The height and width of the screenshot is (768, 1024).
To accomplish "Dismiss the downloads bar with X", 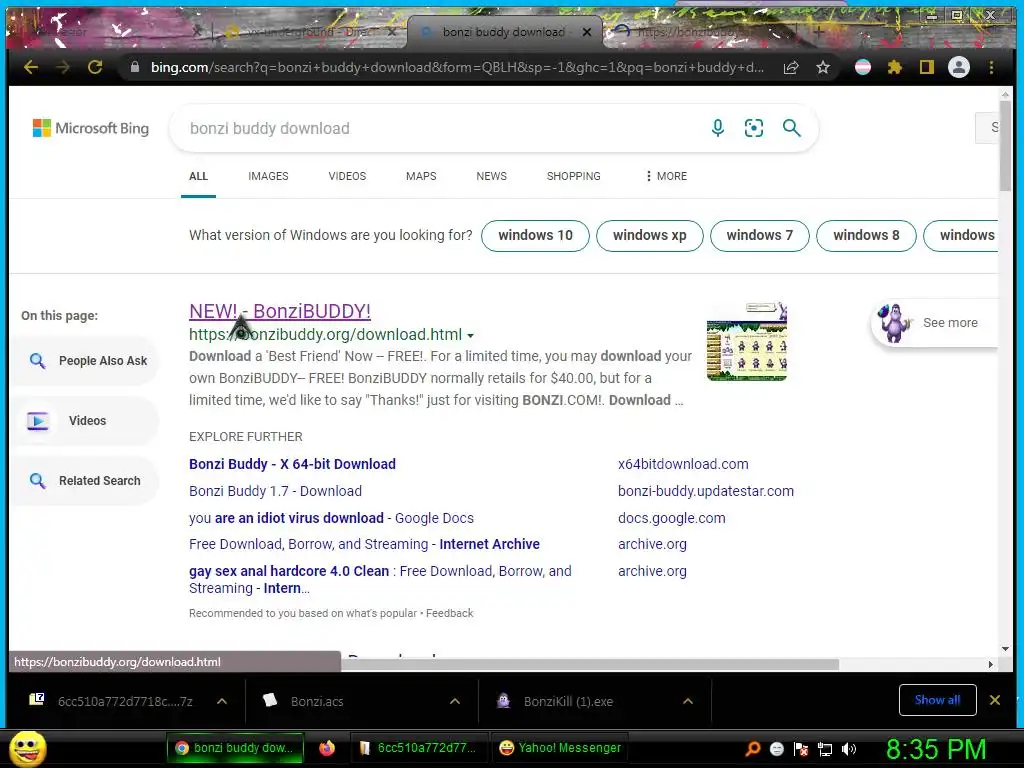I will tap(995, 700).
